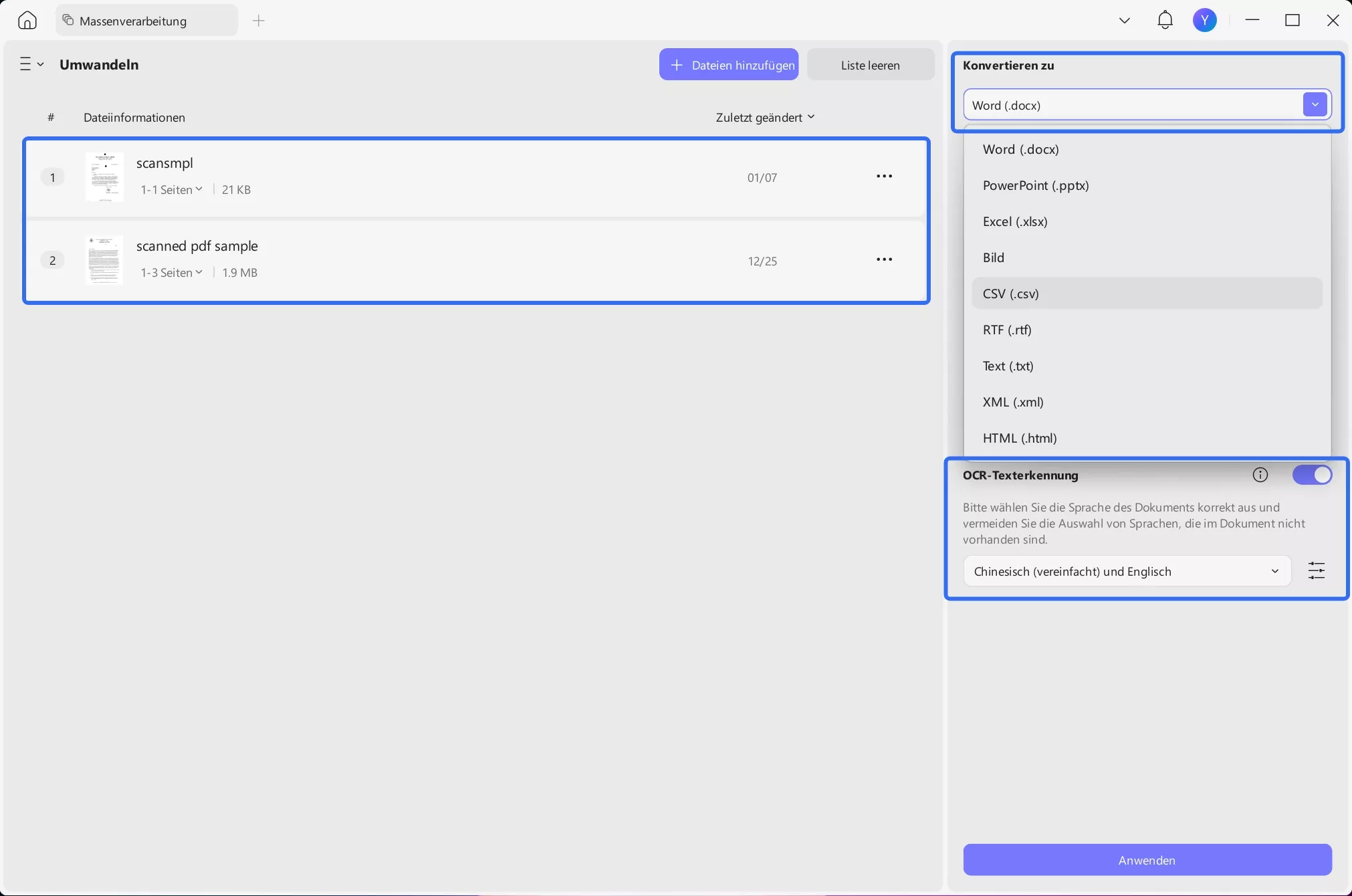Click Dateien hinzufügen button
Screen dimensions: 1352x896
click(729, 65)
